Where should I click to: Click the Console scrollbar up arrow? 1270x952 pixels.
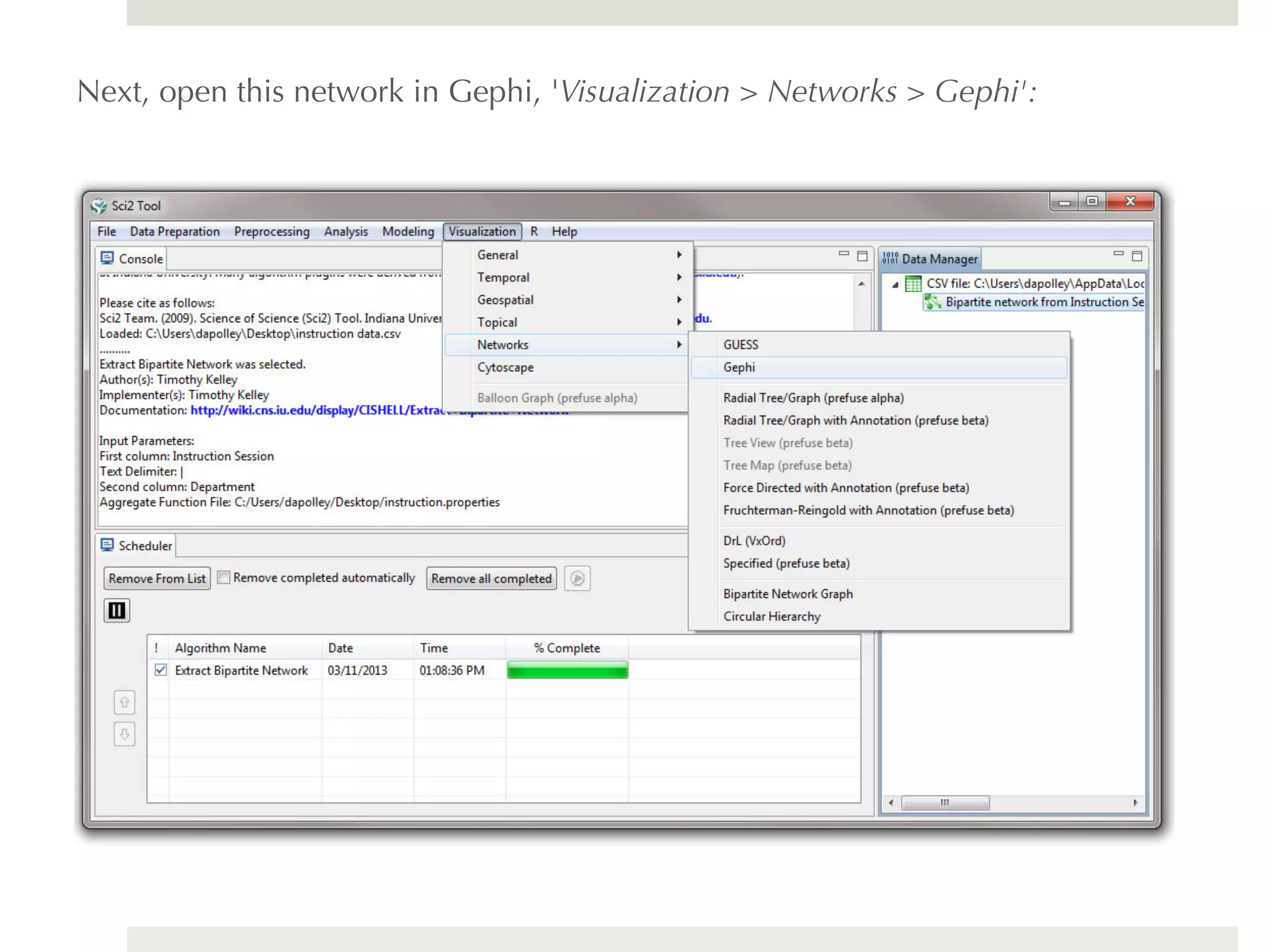(861, 284)
